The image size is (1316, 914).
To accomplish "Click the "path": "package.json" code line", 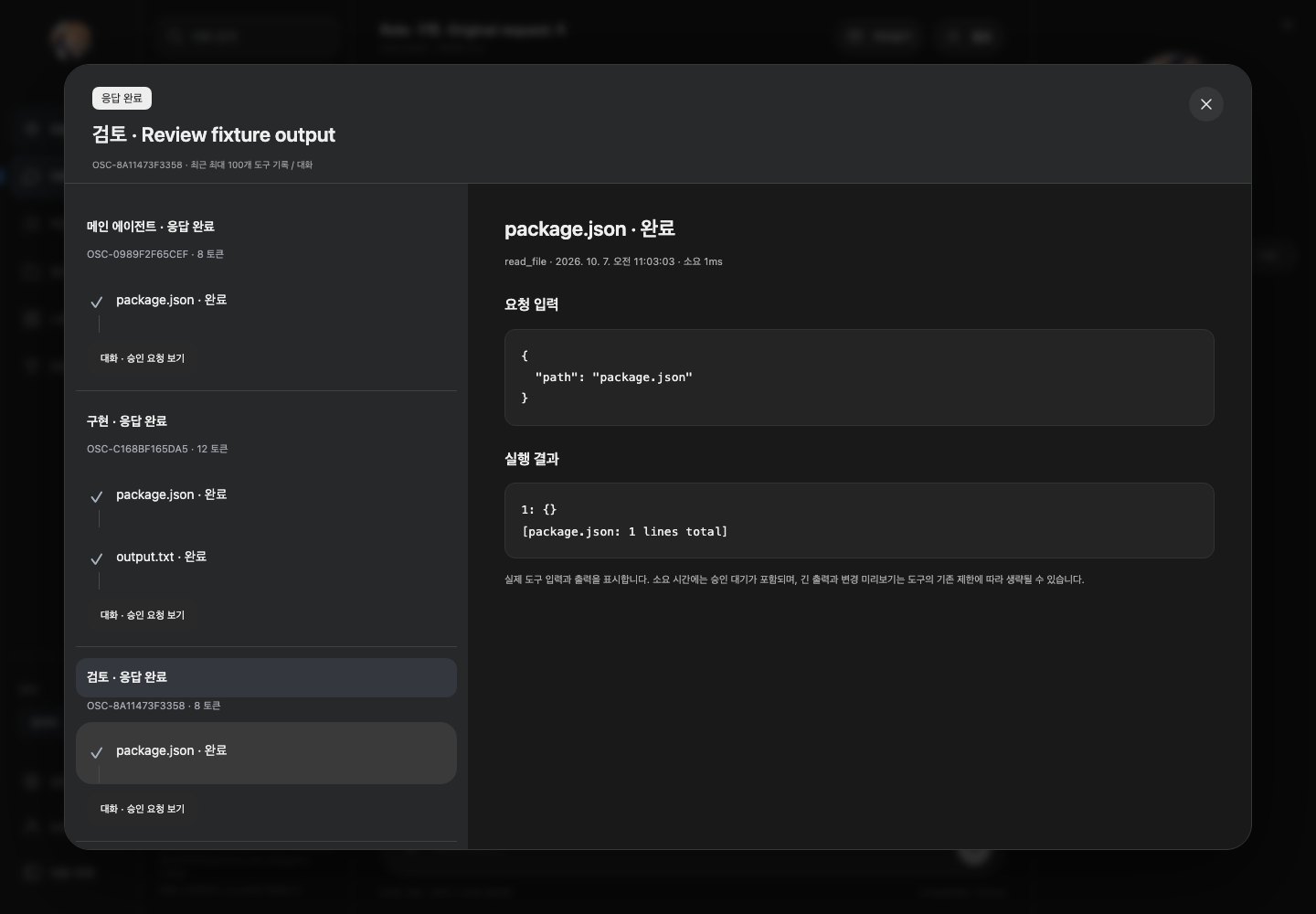I will [614, 377].
